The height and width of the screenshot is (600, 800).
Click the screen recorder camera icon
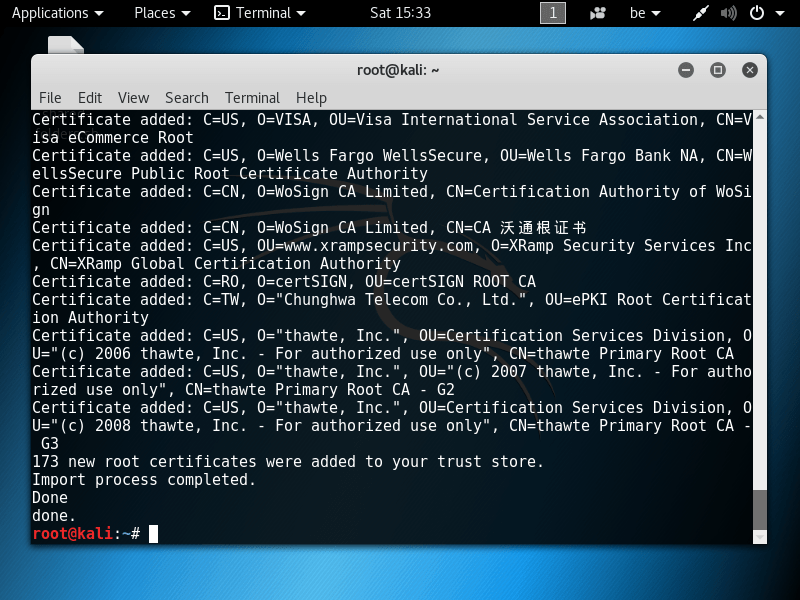[x=599, y=13]
